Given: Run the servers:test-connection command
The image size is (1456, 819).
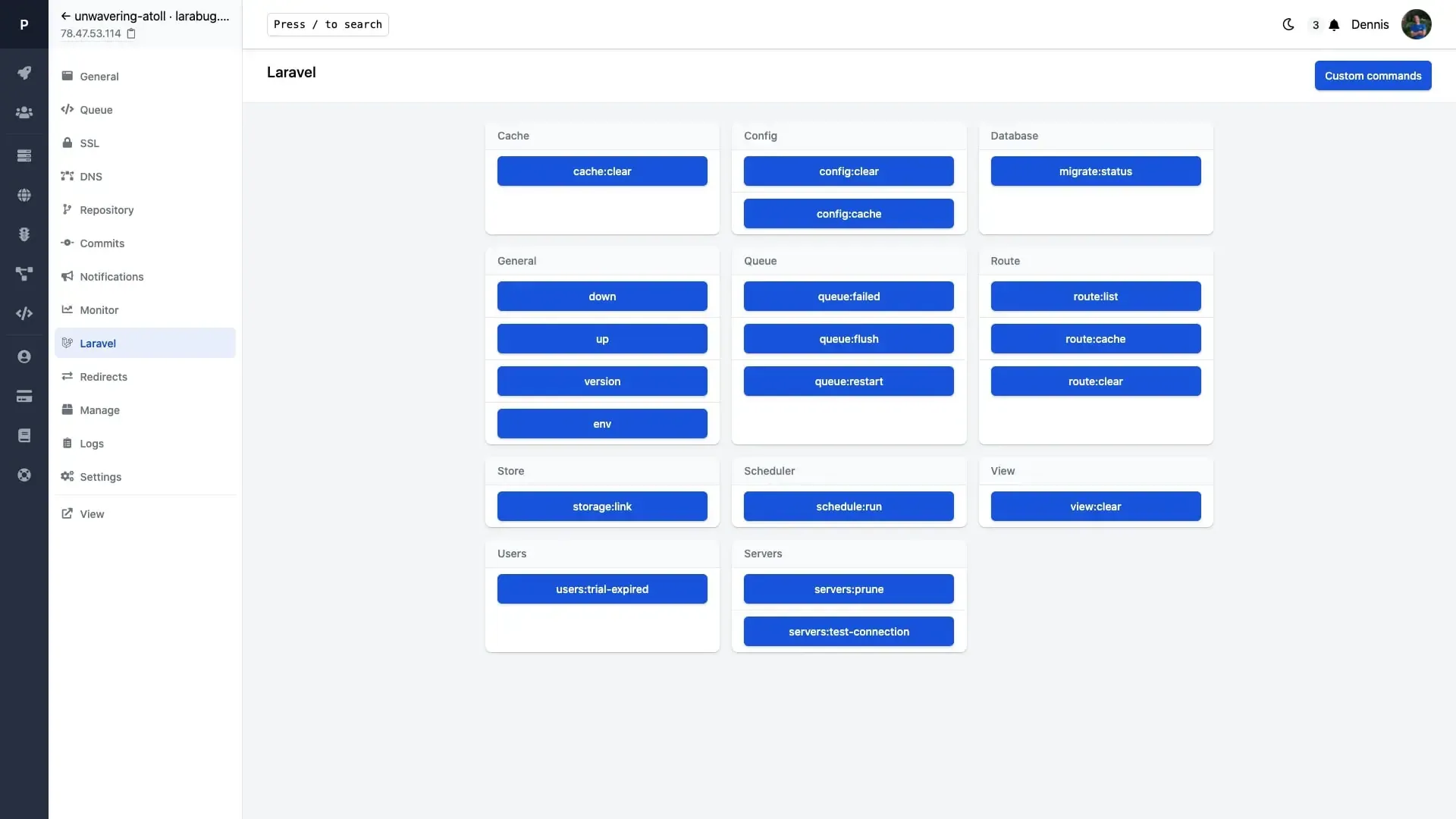Looking at the screenshot, I should tap(849, 632).
